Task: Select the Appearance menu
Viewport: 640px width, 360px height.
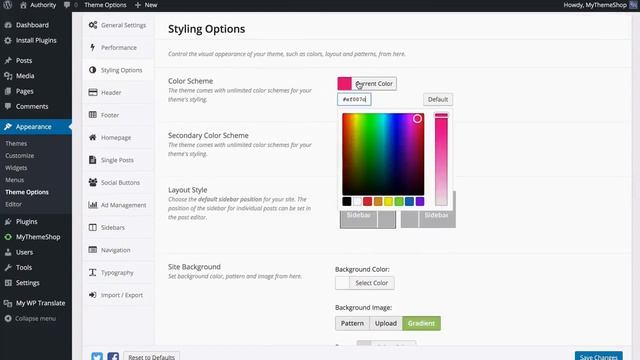Action: (x=36, y=127)
